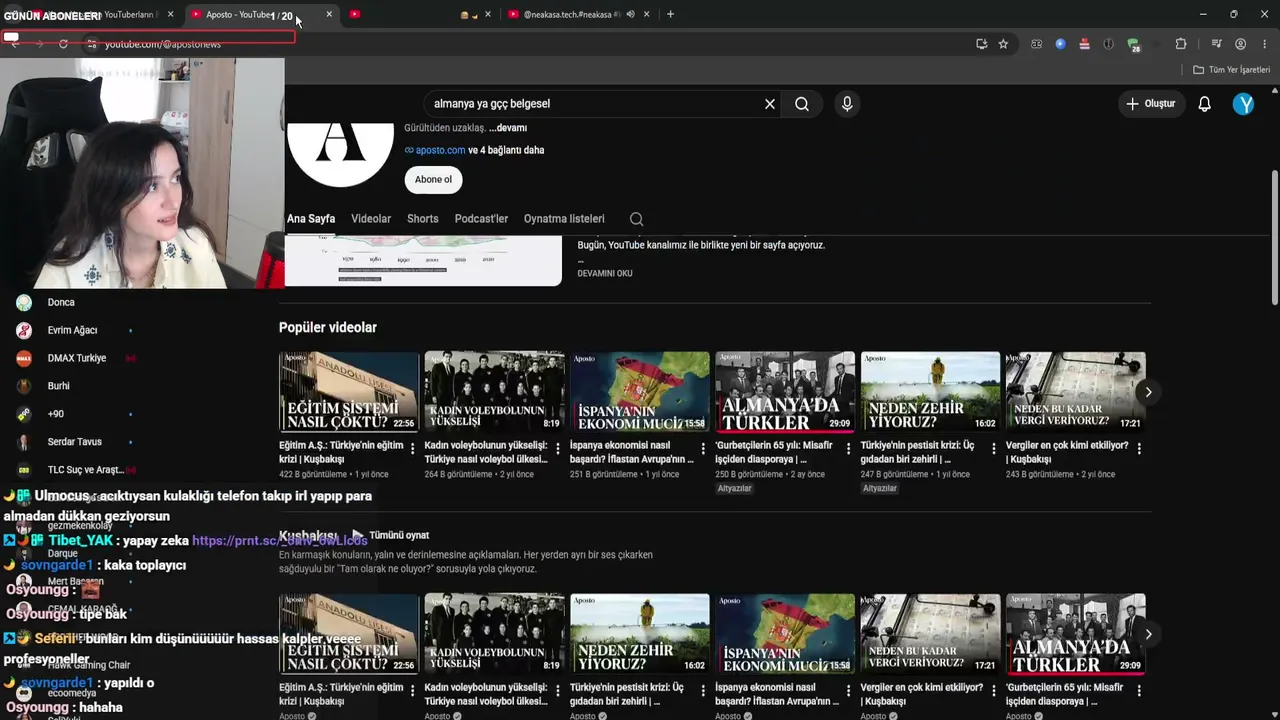
Task: Open the account avatar menu
Action: 1243,104
